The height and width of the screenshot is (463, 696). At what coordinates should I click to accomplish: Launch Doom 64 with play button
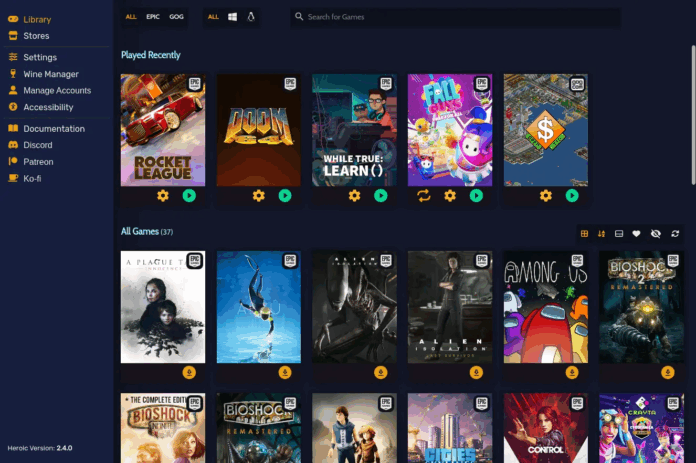(285, 196)
